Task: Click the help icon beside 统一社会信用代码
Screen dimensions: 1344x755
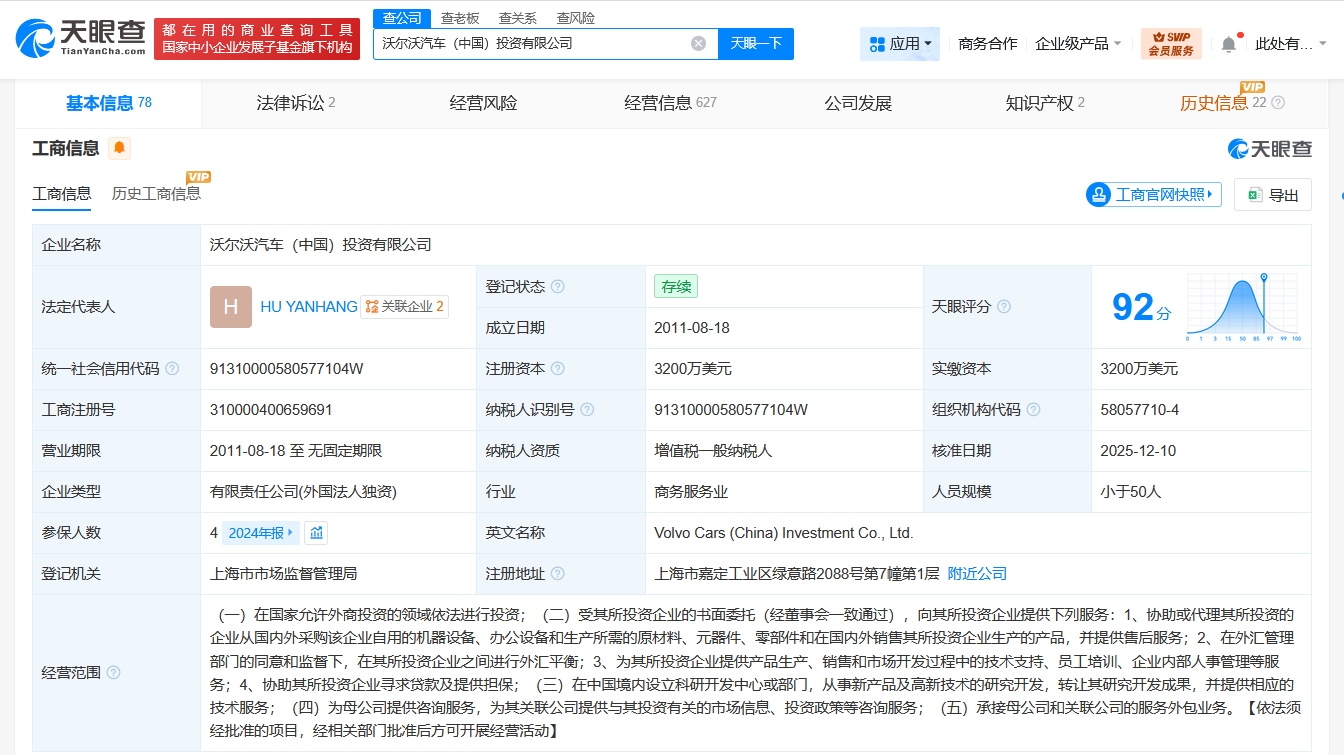Action: [172, 369]
